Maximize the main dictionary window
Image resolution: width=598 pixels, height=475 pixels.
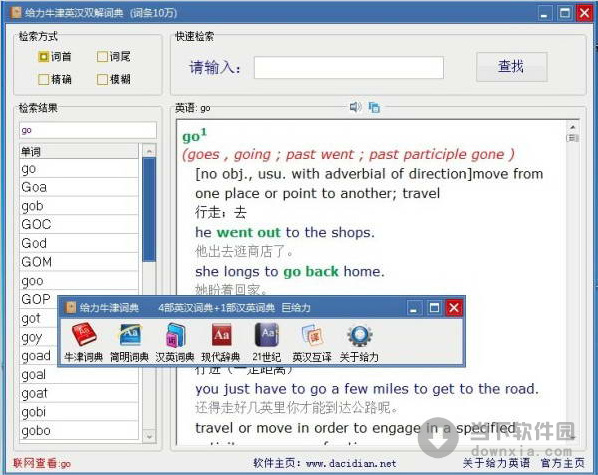click(x=565, y=13)
